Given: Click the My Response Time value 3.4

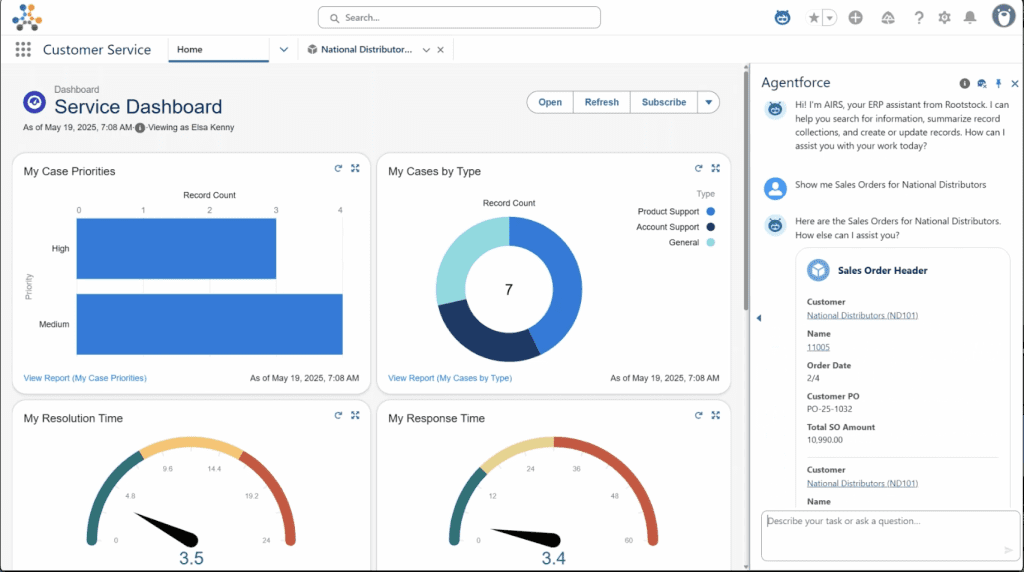Looking at the screenshot, I should pos(553,558).
